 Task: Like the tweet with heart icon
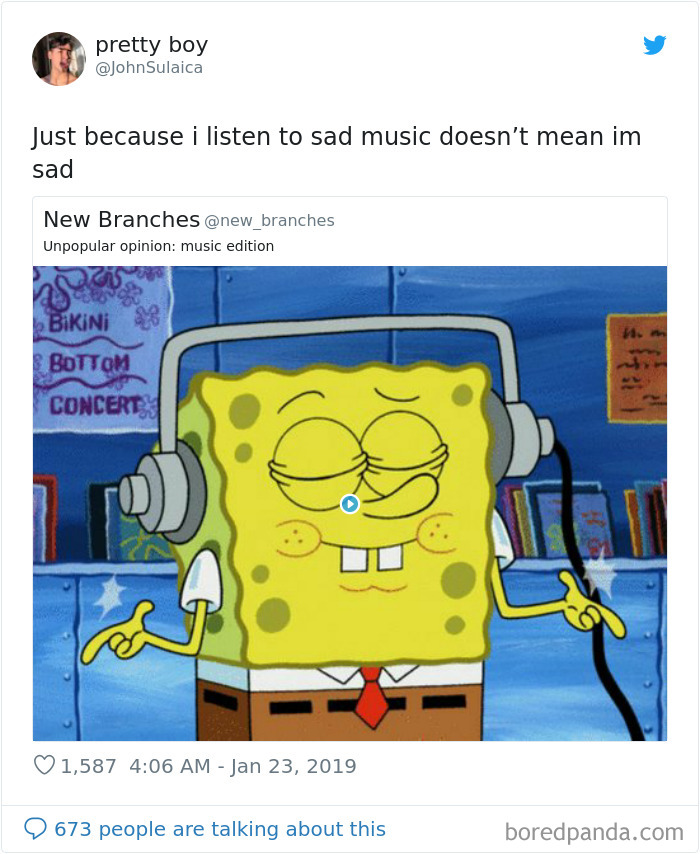(x=44, y=765)
